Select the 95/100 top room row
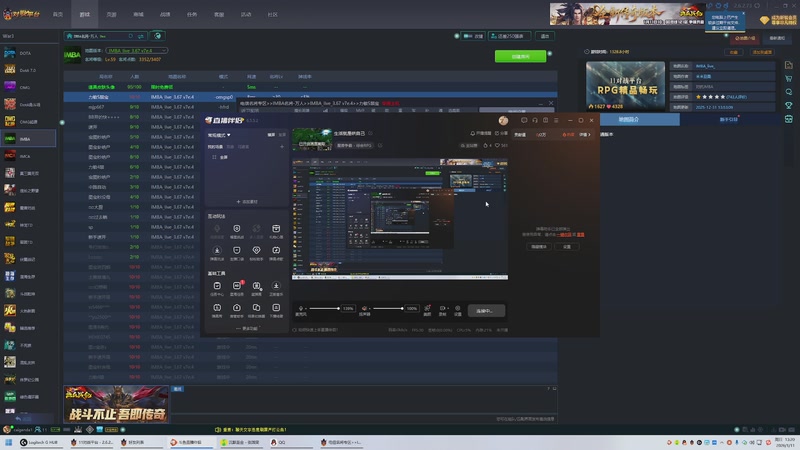Viewport: 800px width, 450px height. pyautogui.click(x=310, y=87)
